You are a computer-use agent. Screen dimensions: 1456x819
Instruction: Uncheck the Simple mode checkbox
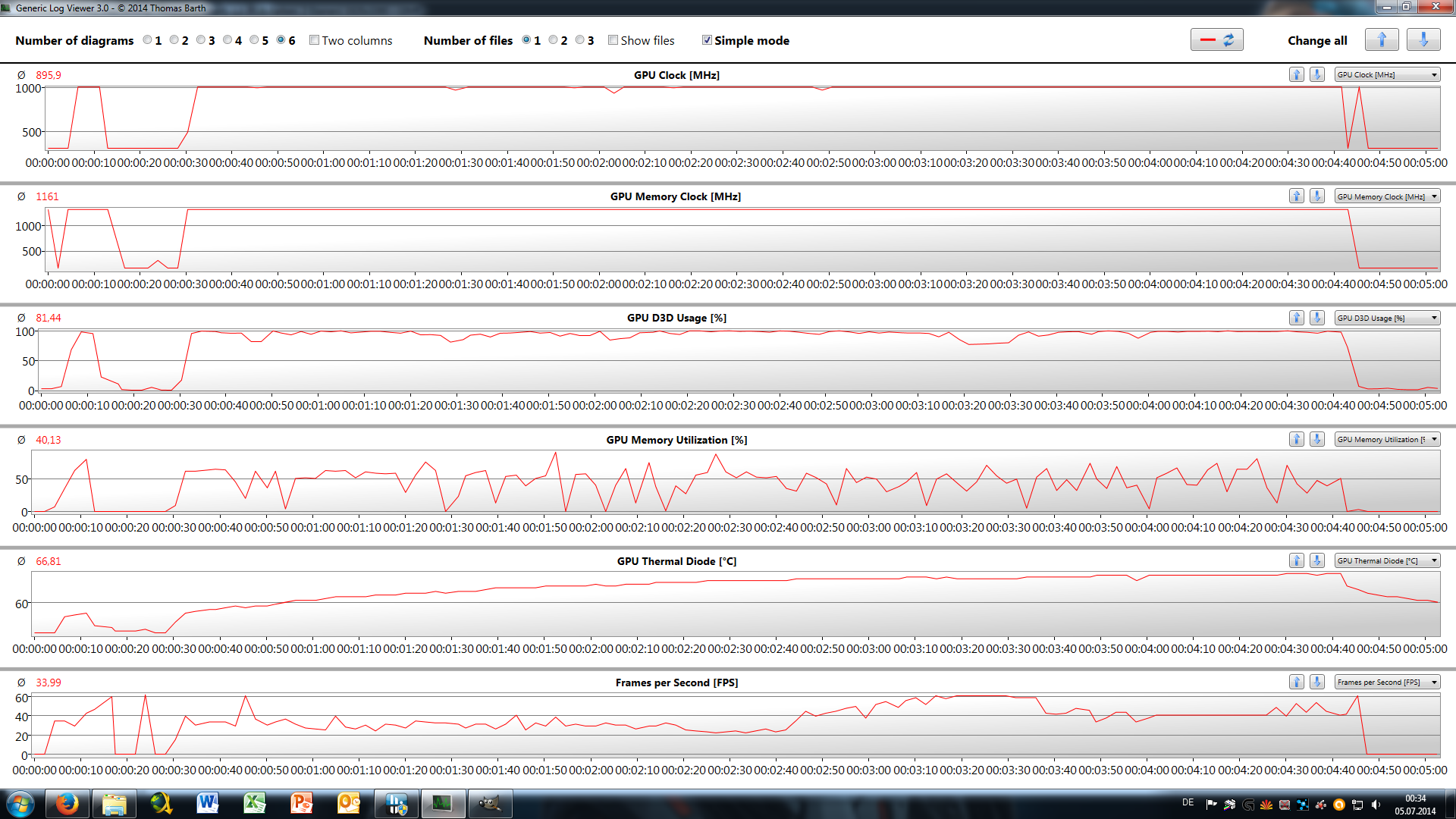click(x=707, y=40)
